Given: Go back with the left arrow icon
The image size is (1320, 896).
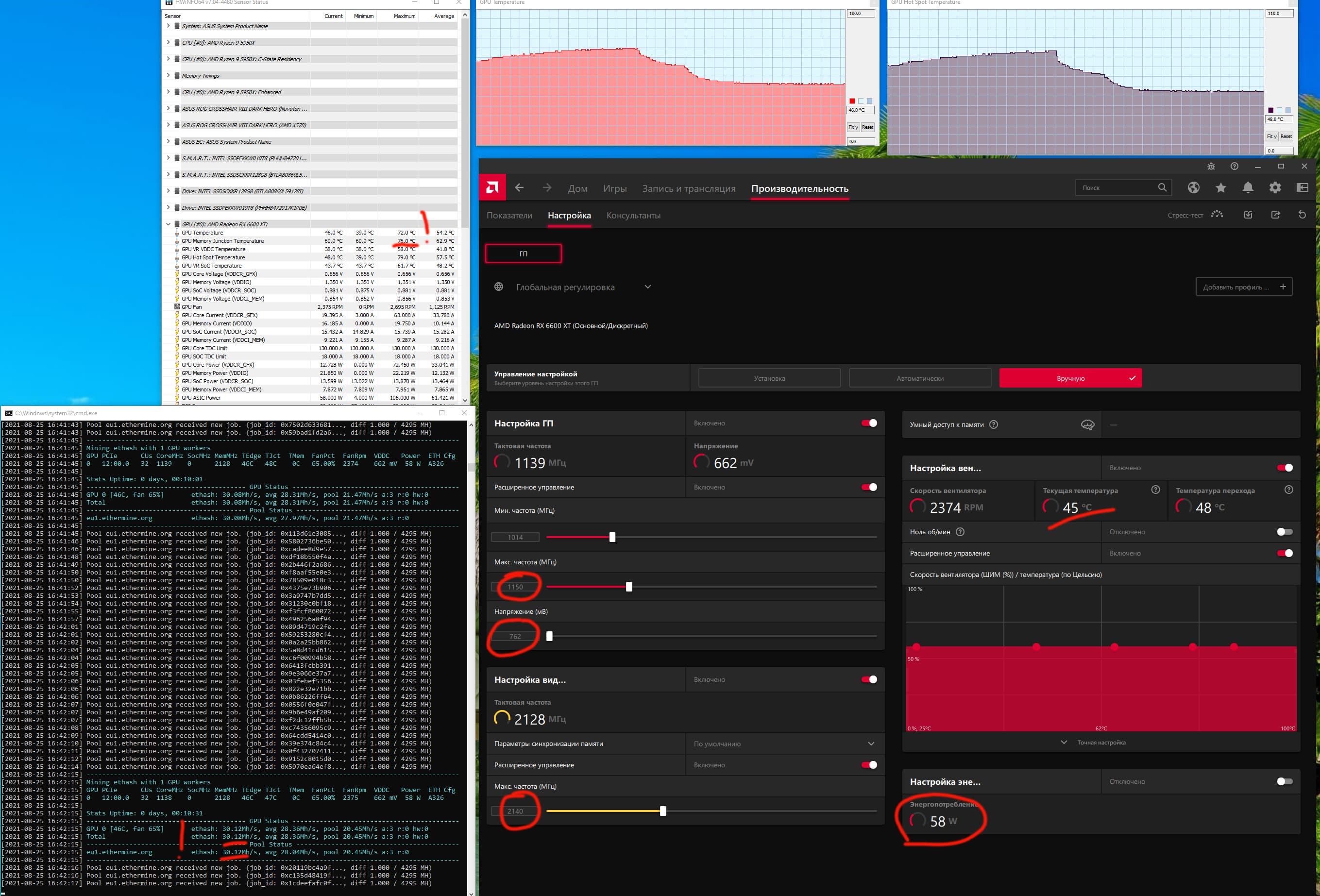Looking at the screenshot, I should tap(519, 188).
